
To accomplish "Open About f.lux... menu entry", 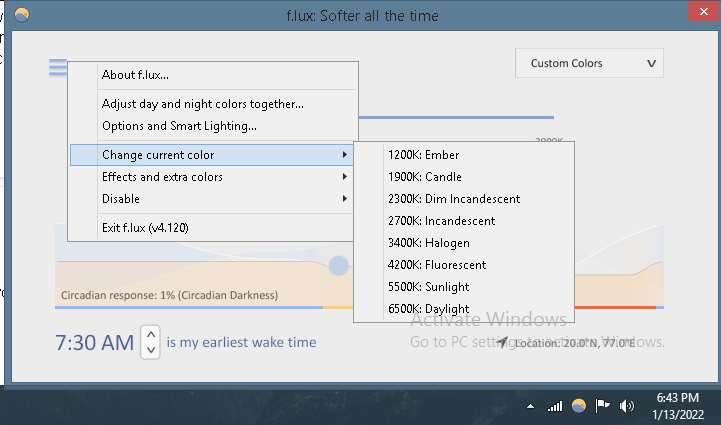I will tap(213, 75).
